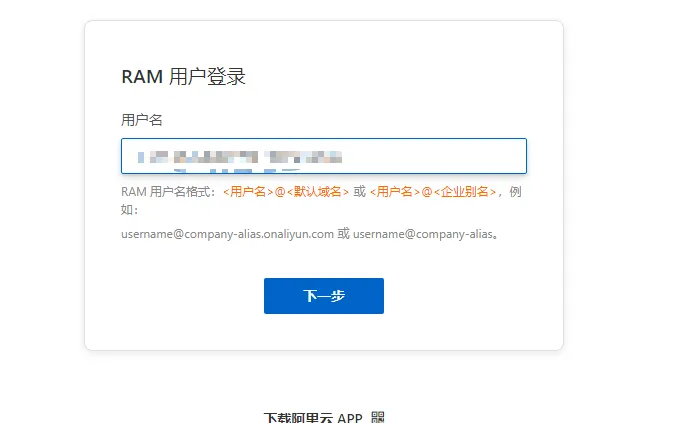Image resolution: width=675 pixels, height=423 pixels.
Task: Open the 下载阿里云 APP link
Action: (313, 417)
